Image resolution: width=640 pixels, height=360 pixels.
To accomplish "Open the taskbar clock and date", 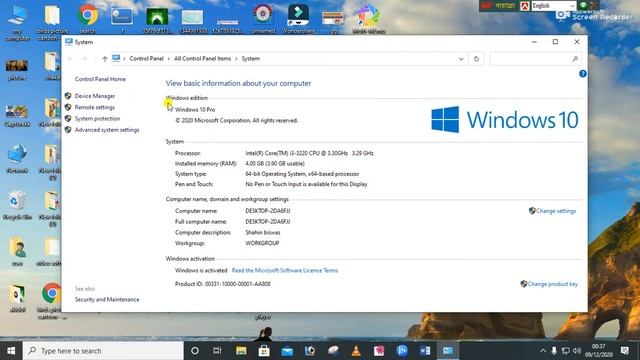I will pos(598,351).
